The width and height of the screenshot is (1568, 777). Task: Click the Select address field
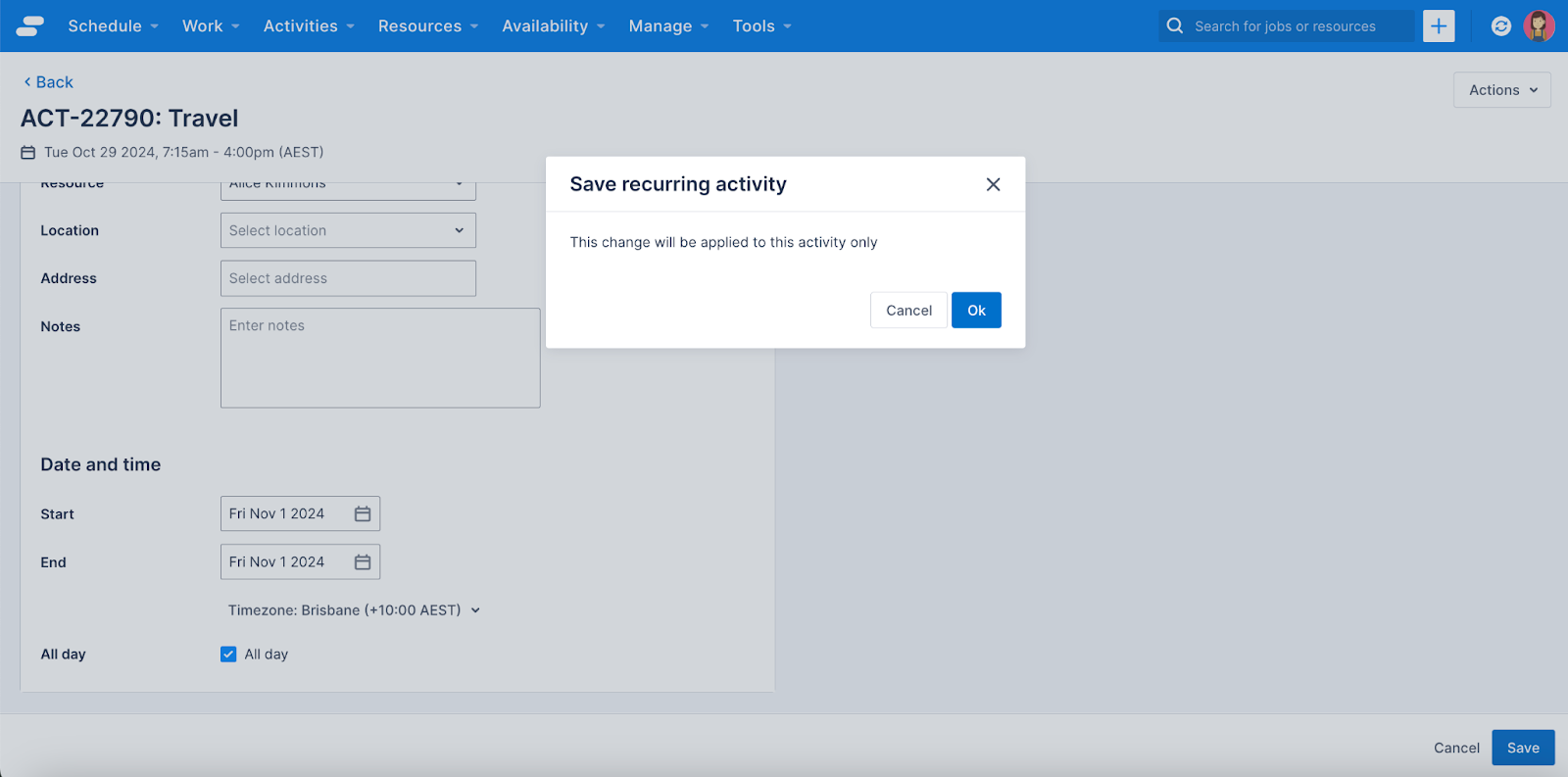point(348,278)
